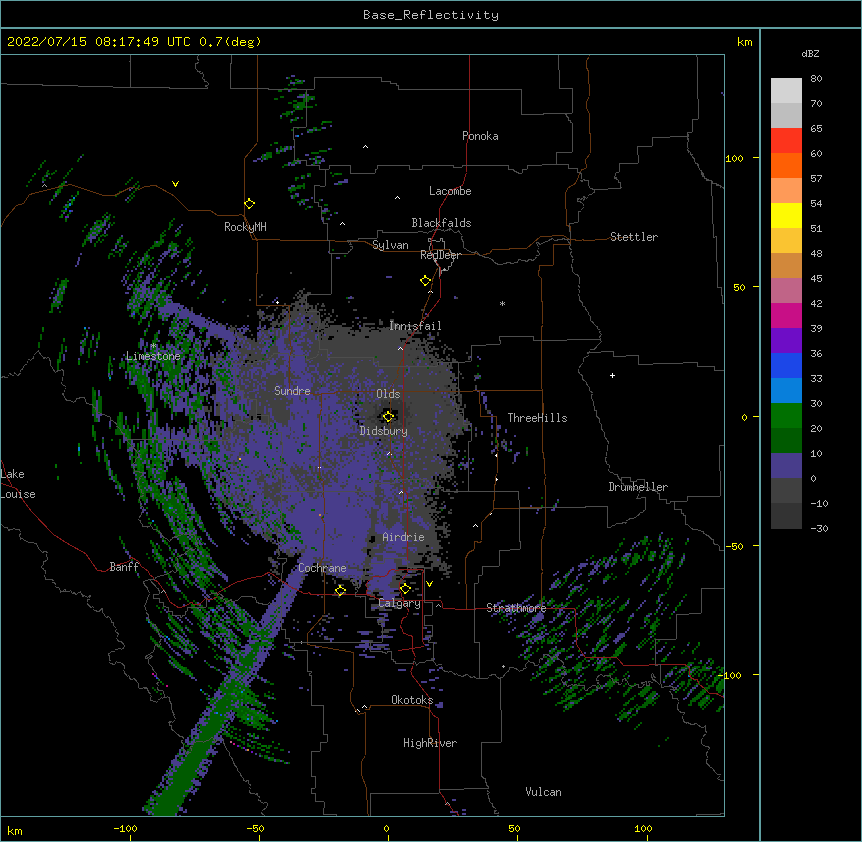The height and width of the screenshot is (842, 862).
Task: Click the white asterisk marker east of Innisfail
Action: (502, 303)
